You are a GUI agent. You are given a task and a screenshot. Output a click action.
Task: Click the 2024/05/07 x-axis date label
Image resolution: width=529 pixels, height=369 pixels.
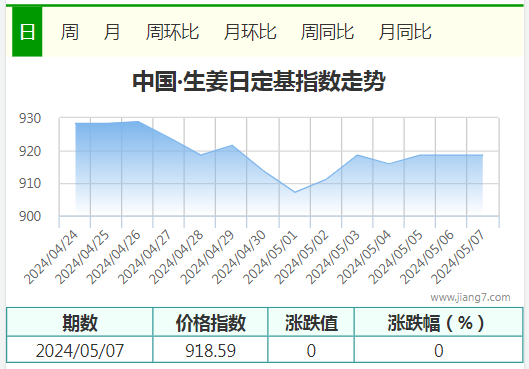(458, 257)
